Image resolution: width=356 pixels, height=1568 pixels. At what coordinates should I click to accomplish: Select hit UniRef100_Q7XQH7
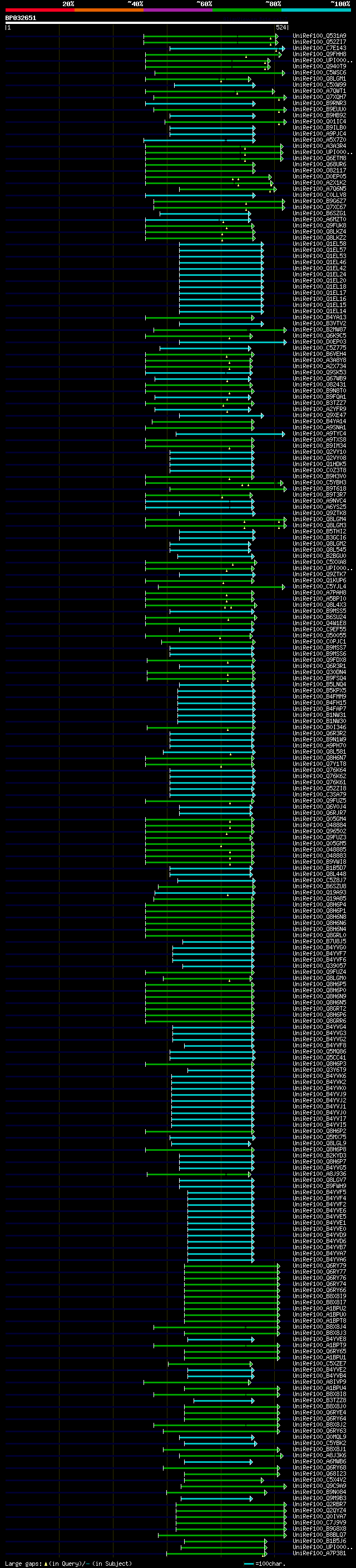319,97
